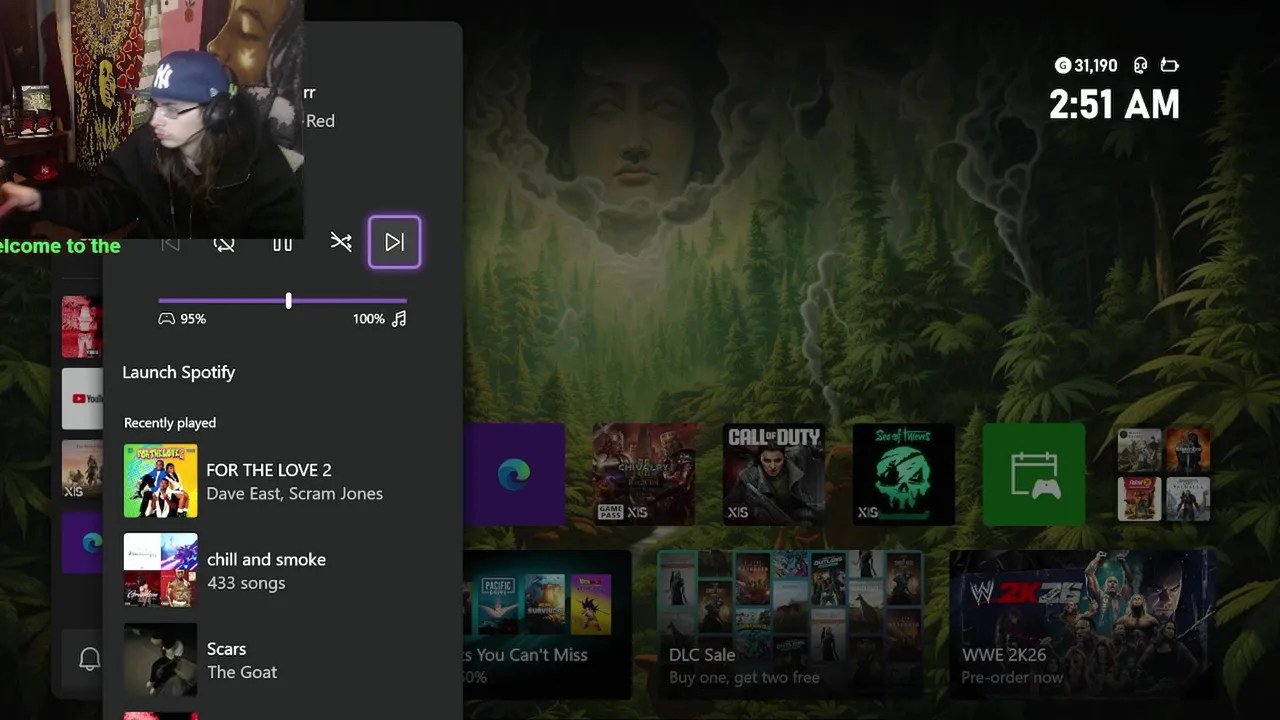Image resolution: width=1280 pixels, height=720 pixels.
Task: Toggle repeat mode icon
Action: click(x=224, y=243)
